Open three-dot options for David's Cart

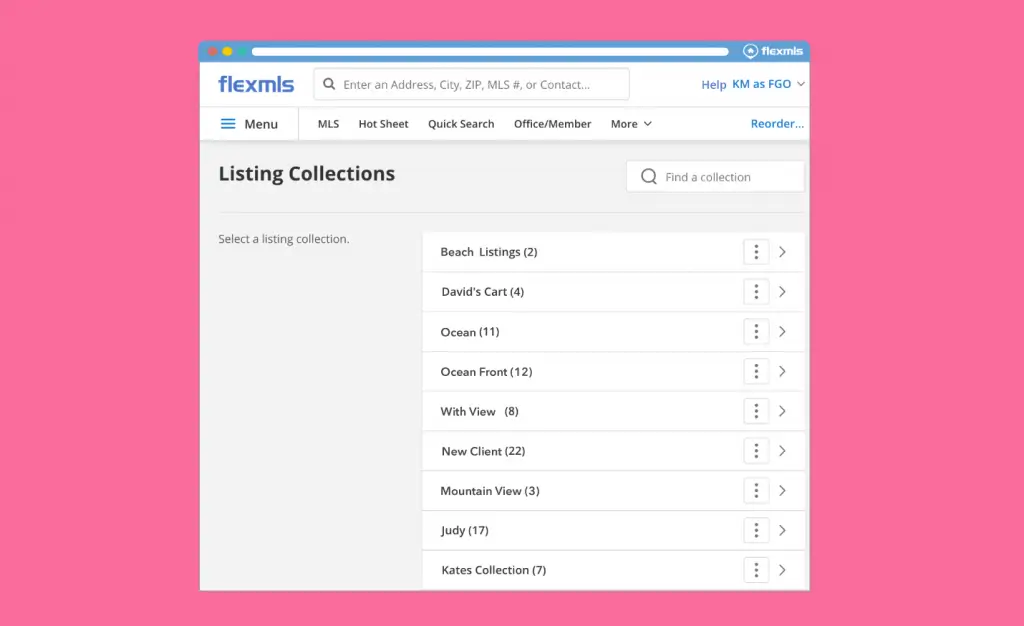(x=756, y=292)
